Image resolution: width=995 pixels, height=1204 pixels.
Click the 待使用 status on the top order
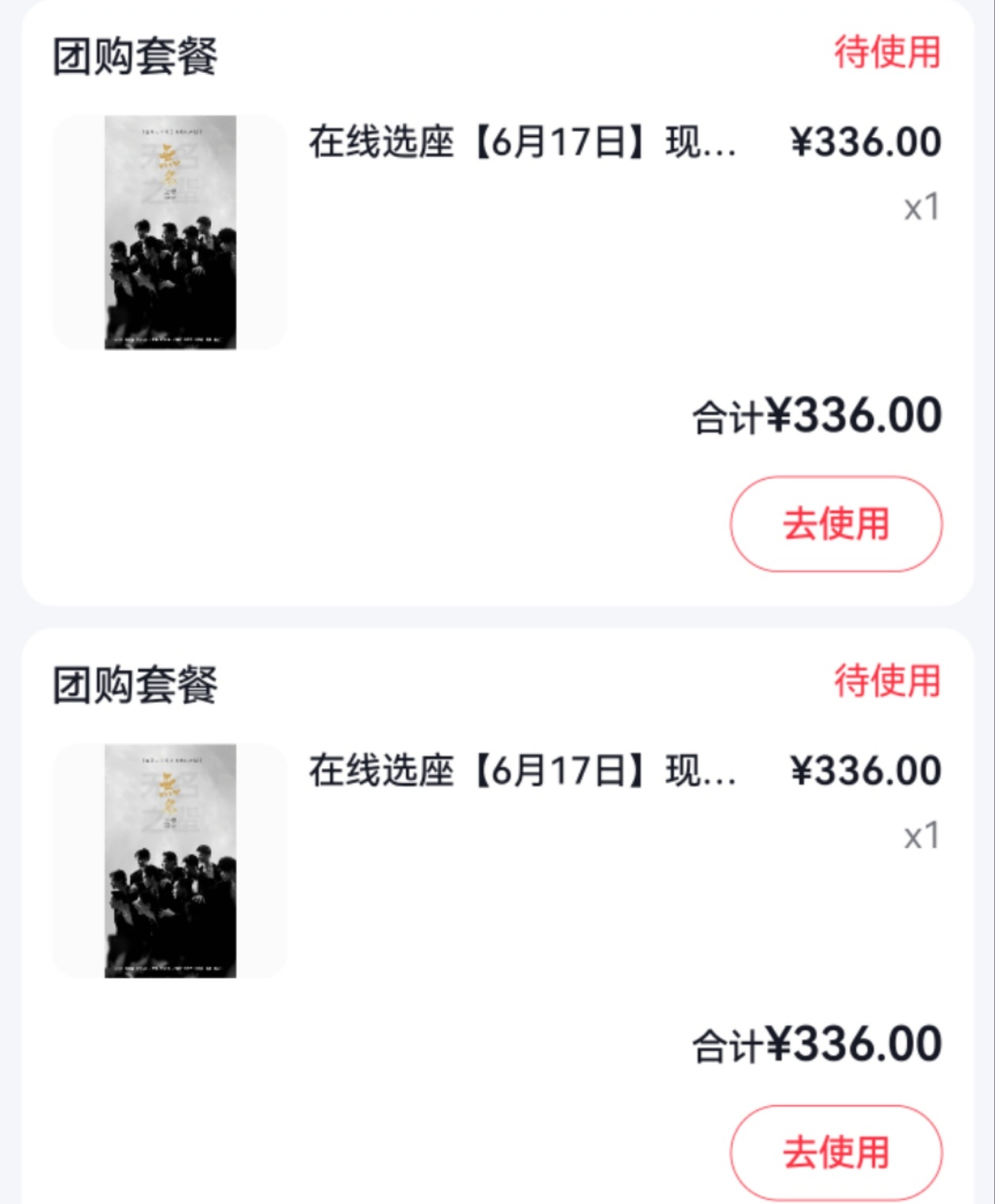point(886,53)
